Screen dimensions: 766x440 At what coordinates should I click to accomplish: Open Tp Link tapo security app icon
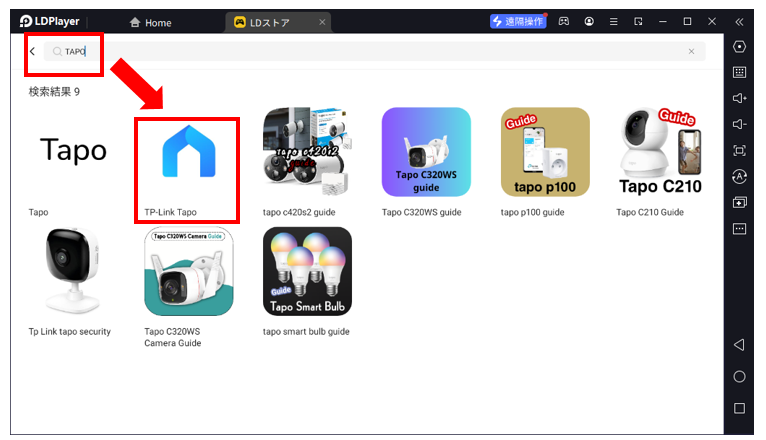tap(73, 271)
